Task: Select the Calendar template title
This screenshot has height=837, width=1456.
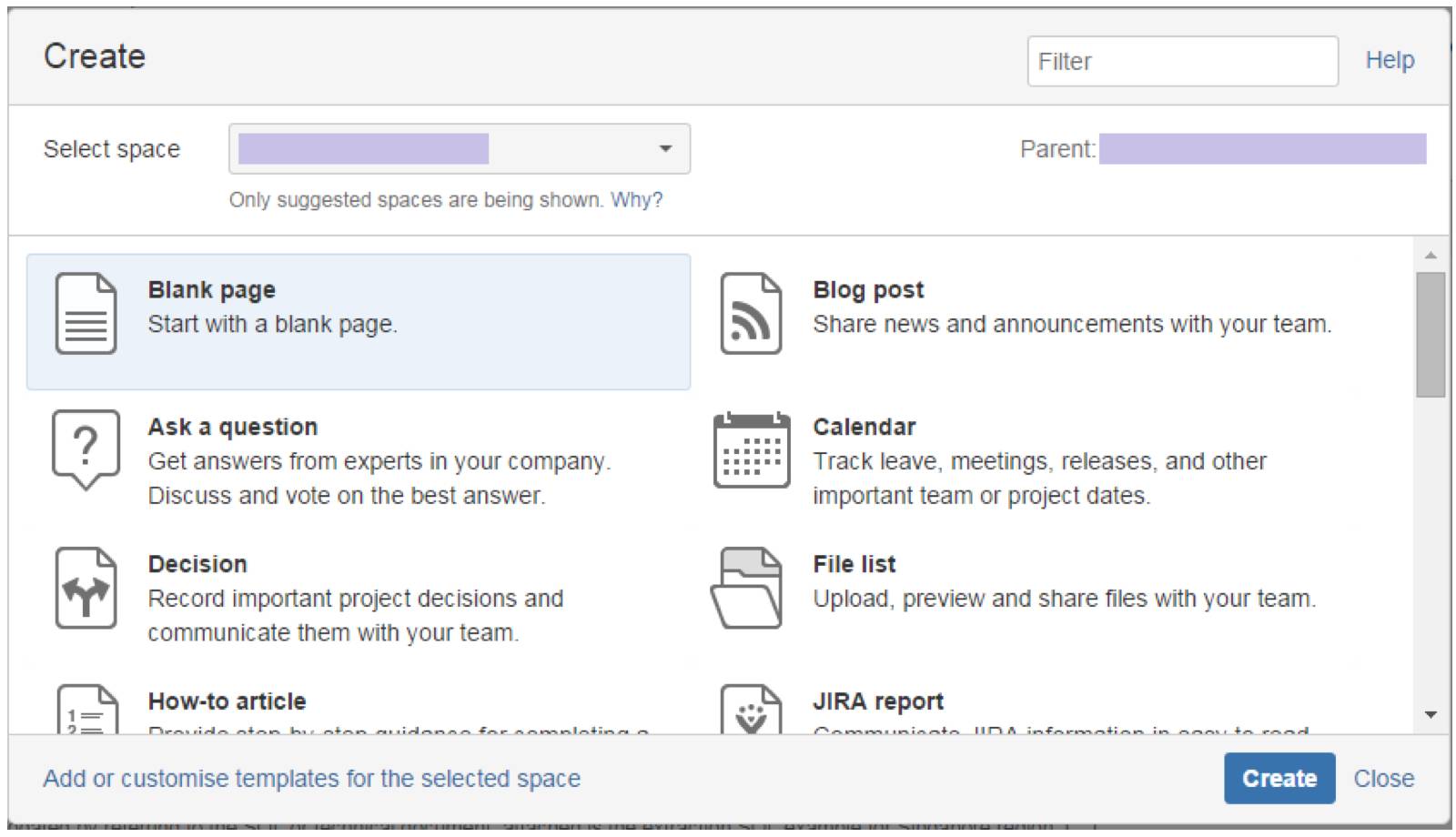Action: pos(864,427)
